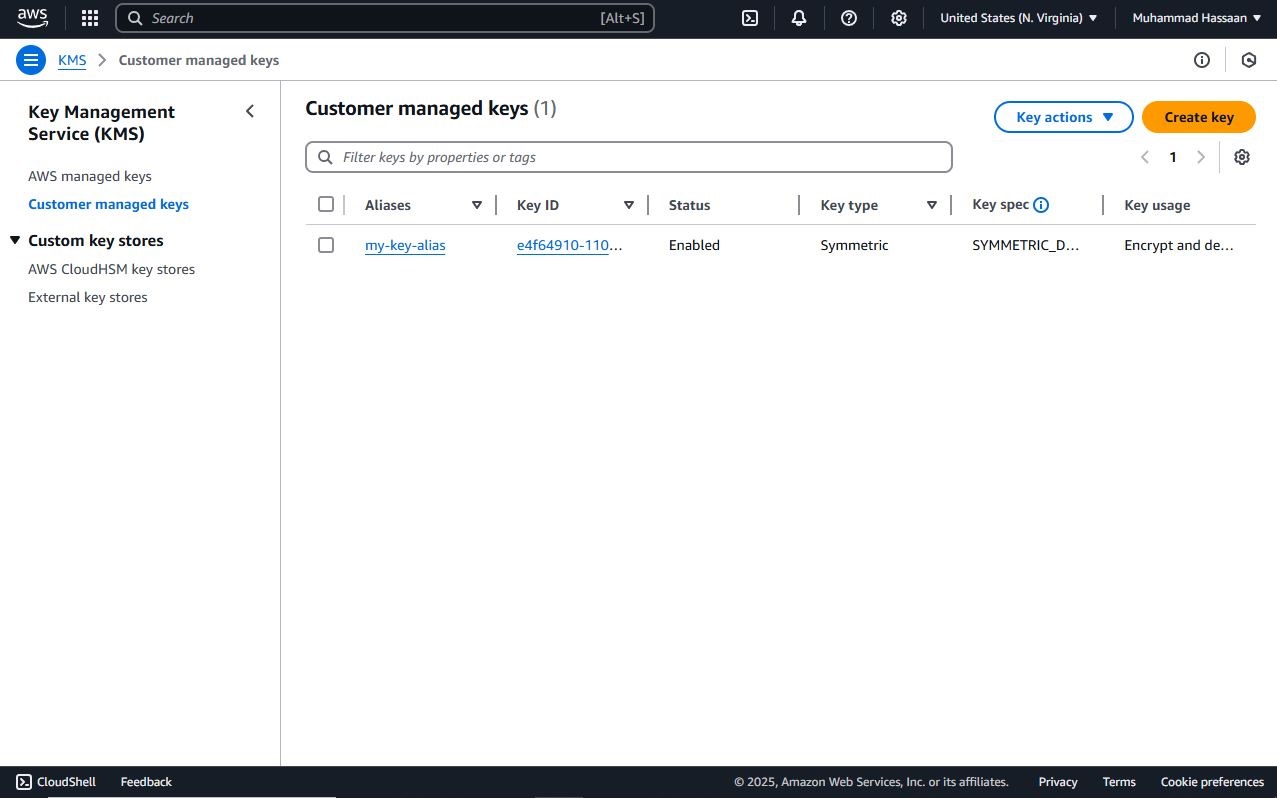
Task: Open AWS managed keys in sidebar
Action: pos(90,176)
